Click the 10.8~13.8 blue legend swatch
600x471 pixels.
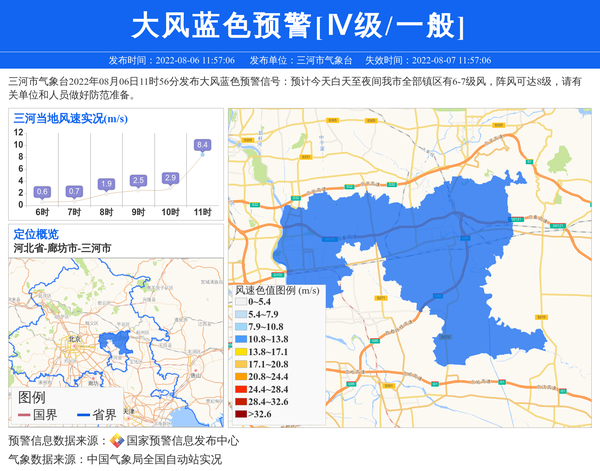[241, 340]
